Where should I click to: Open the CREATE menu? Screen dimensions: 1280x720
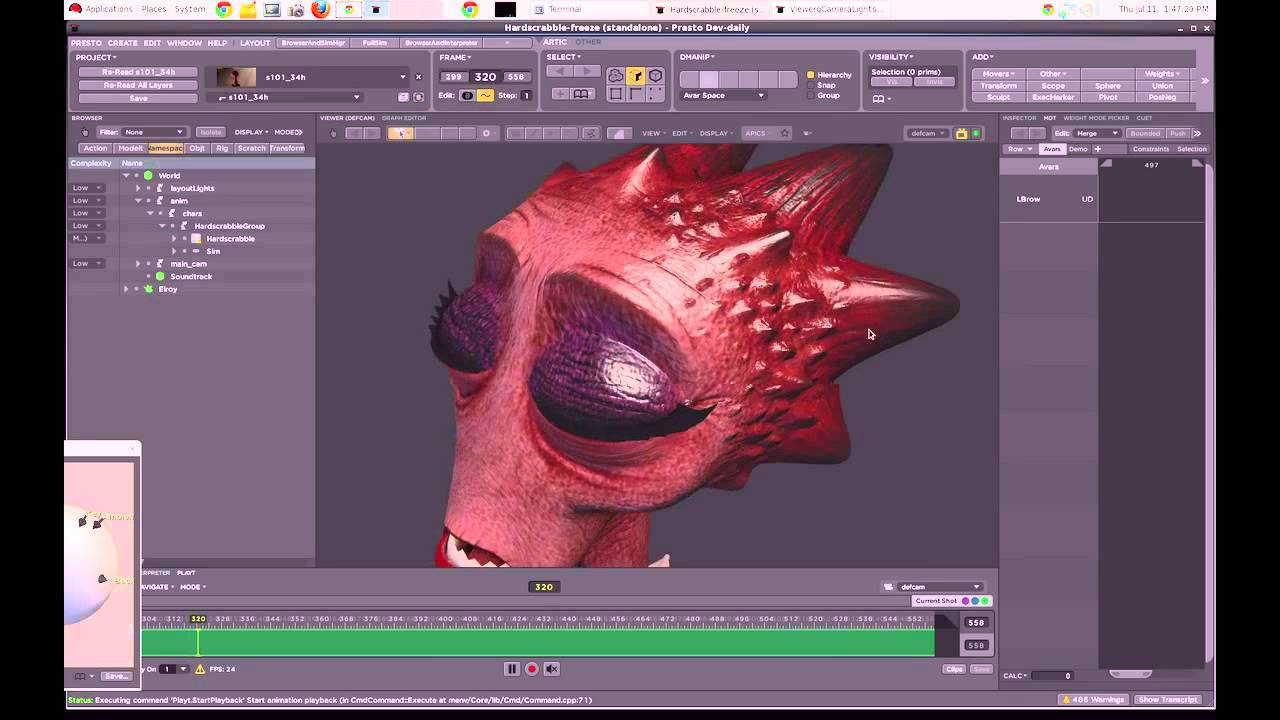click(122, 43)
